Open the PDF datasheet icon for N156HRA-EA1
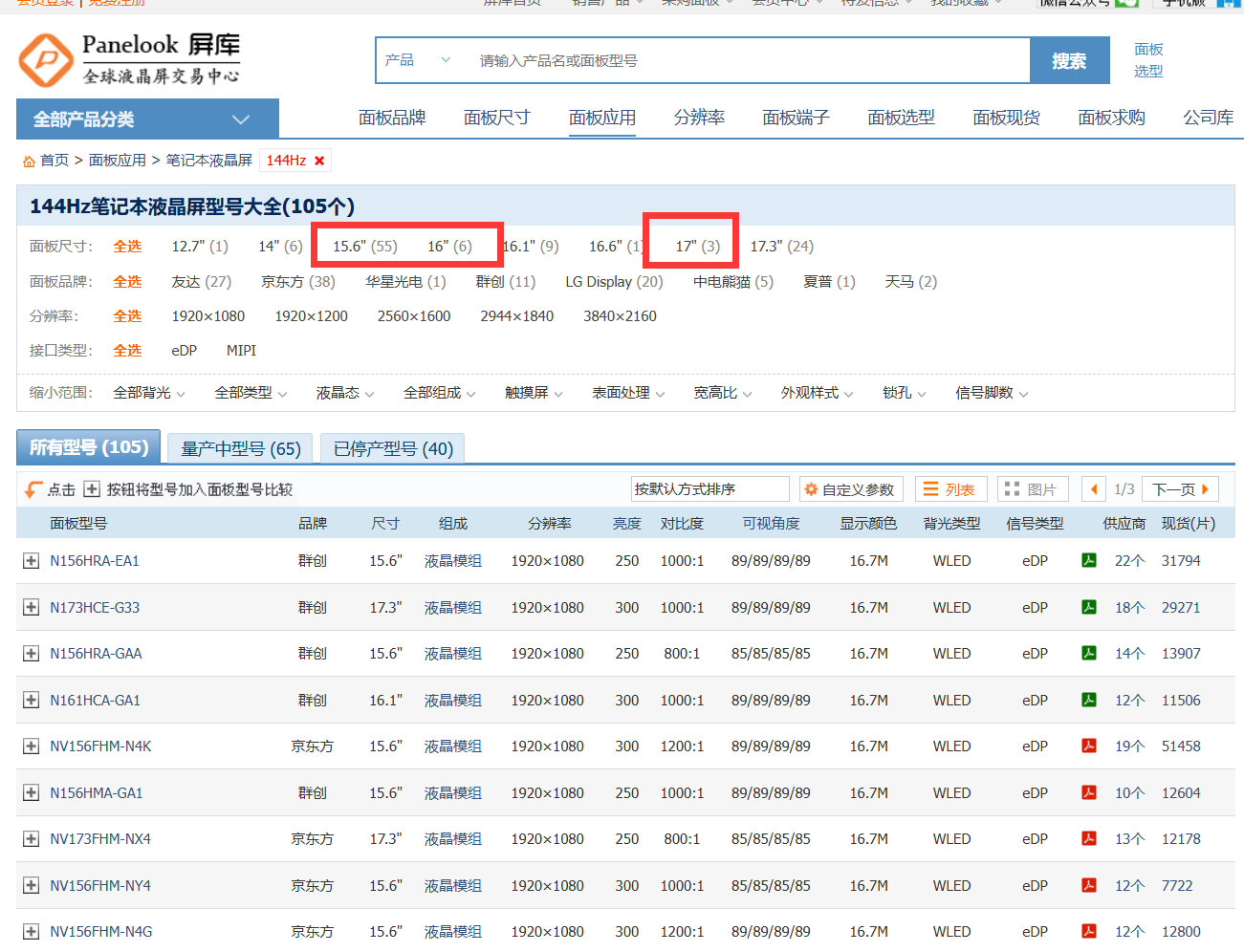The image size is (1244, 952). 1089,560
